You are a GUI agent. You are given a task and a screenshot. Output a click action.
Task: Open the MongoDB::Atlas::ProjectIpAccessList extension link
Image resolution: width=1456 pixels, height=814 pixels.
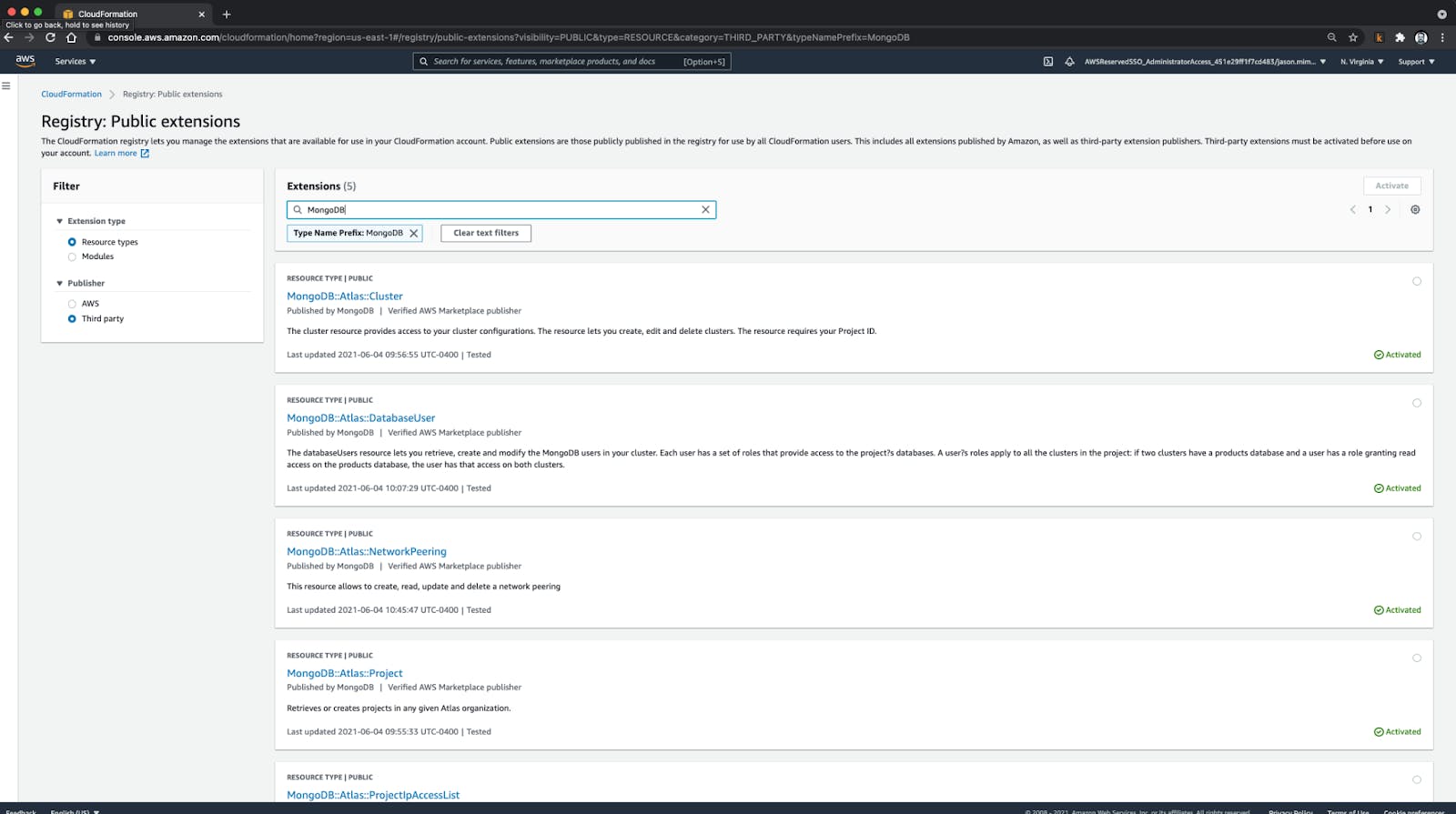click(x=373, y=795)
